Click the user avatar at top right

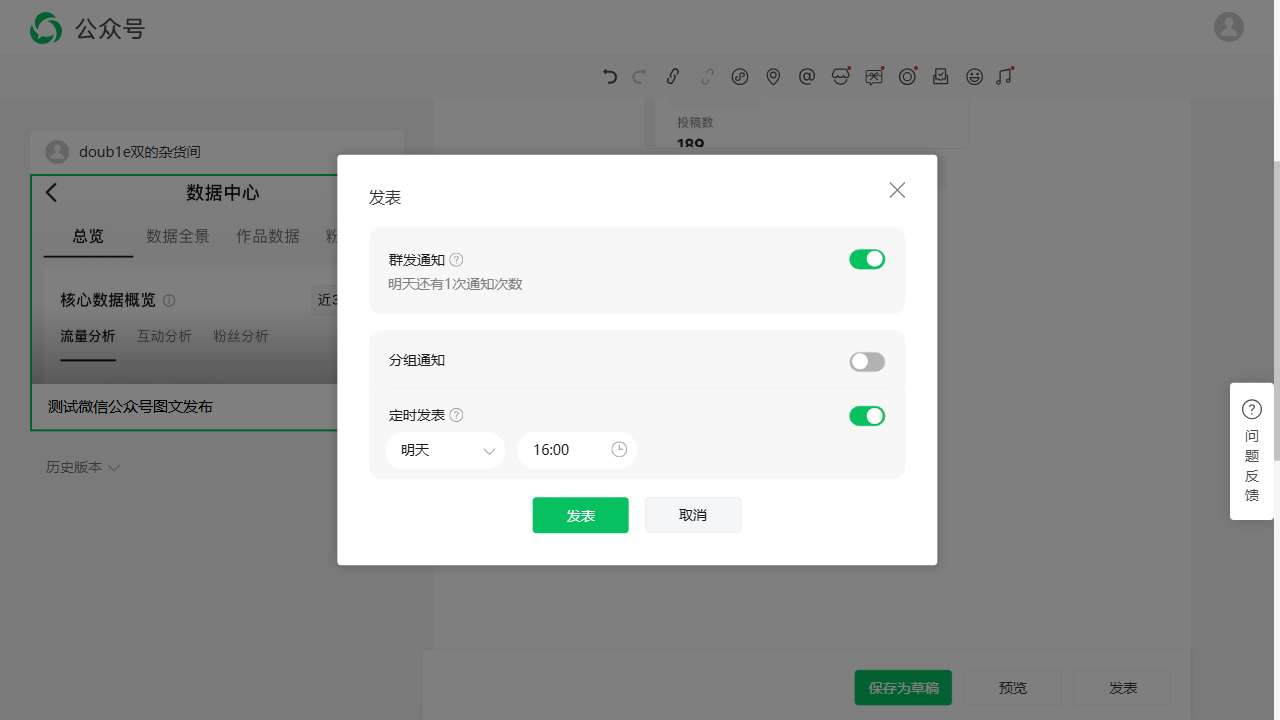click(1228, 27)
